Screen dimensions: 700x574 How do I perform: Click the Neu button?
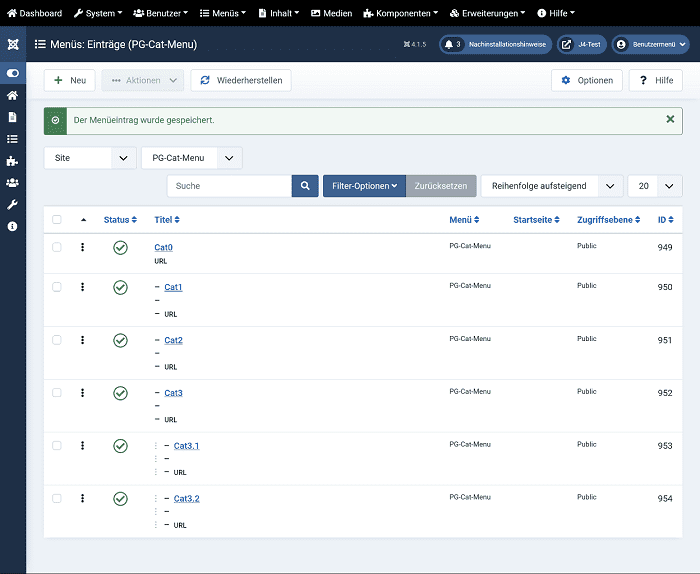[x=70, y=80]
